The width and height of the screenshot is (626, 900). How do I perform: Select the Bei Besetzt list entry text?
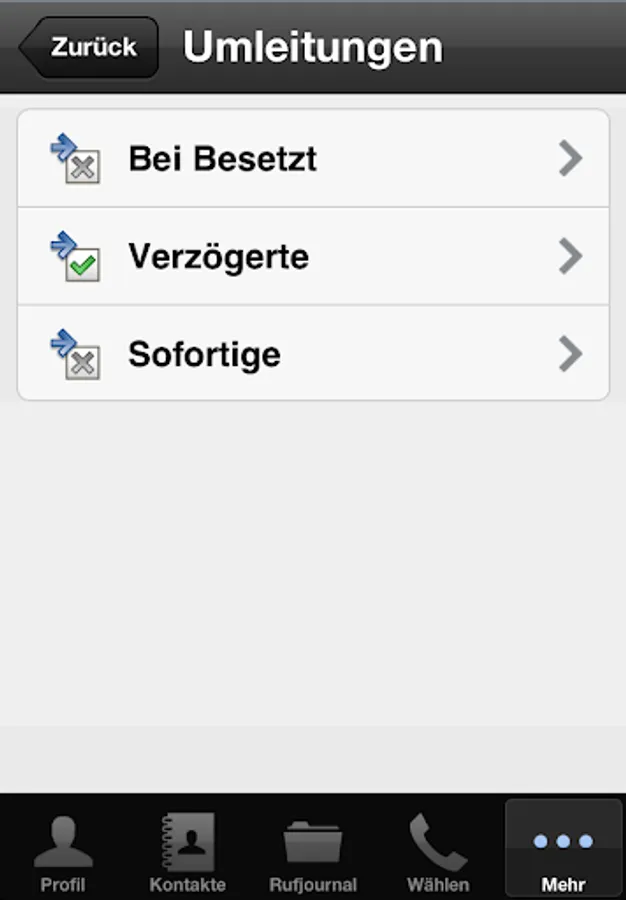(223, 158)
